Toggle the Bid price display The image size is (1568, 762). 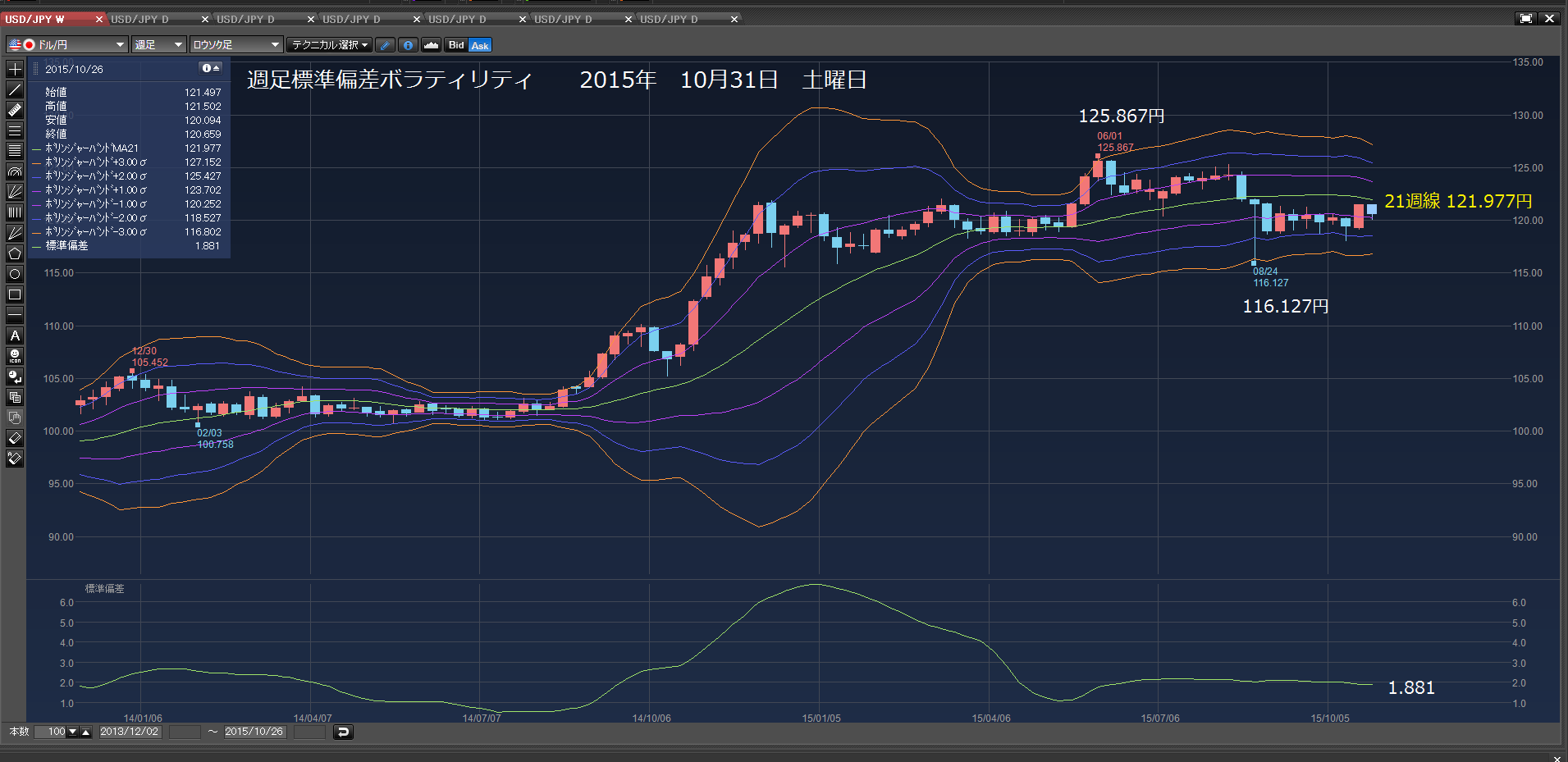pyautogui.click(x=456, y=45)
